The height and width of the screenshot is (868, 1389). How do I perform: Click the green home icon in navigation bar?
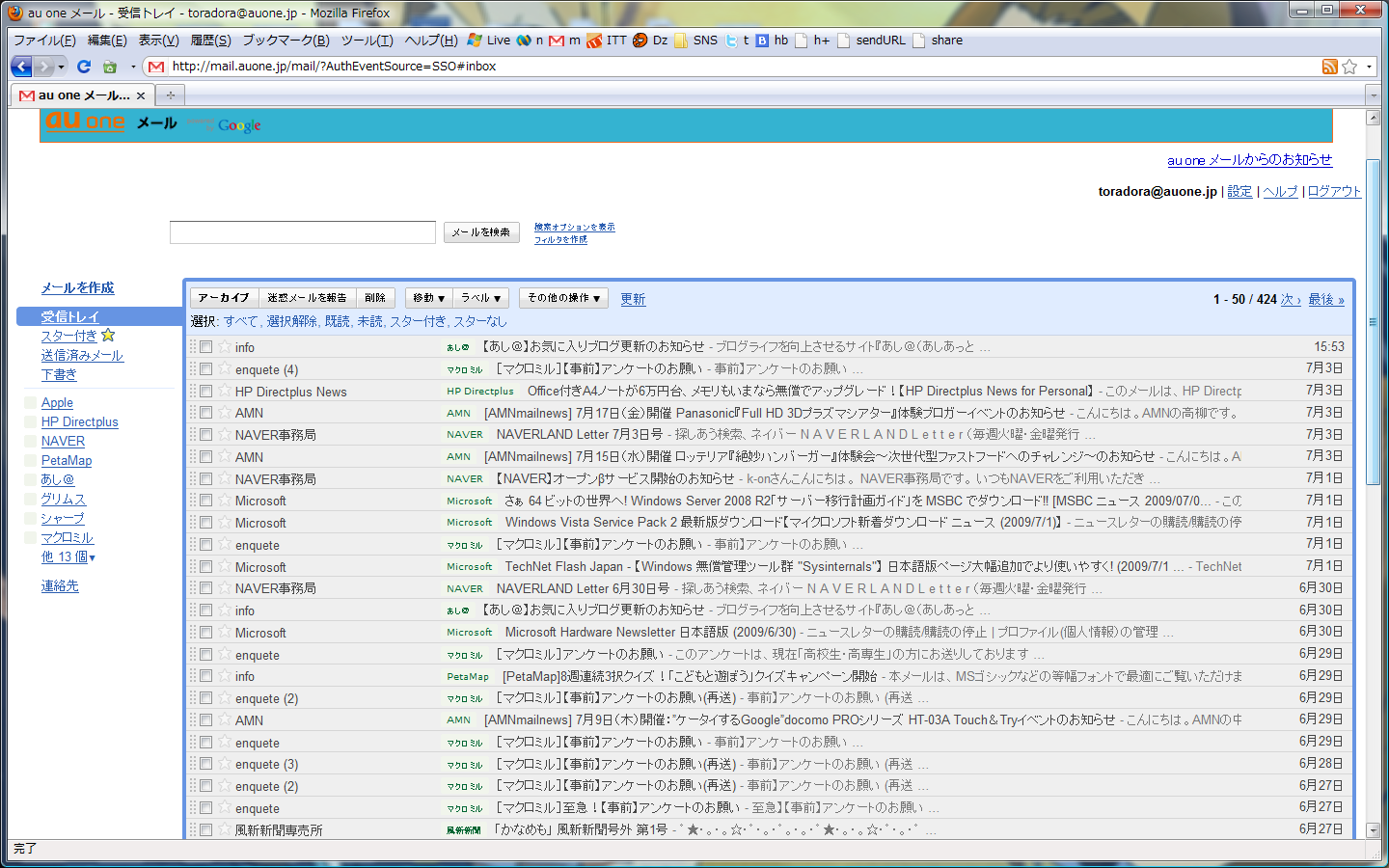click(110, 67)
